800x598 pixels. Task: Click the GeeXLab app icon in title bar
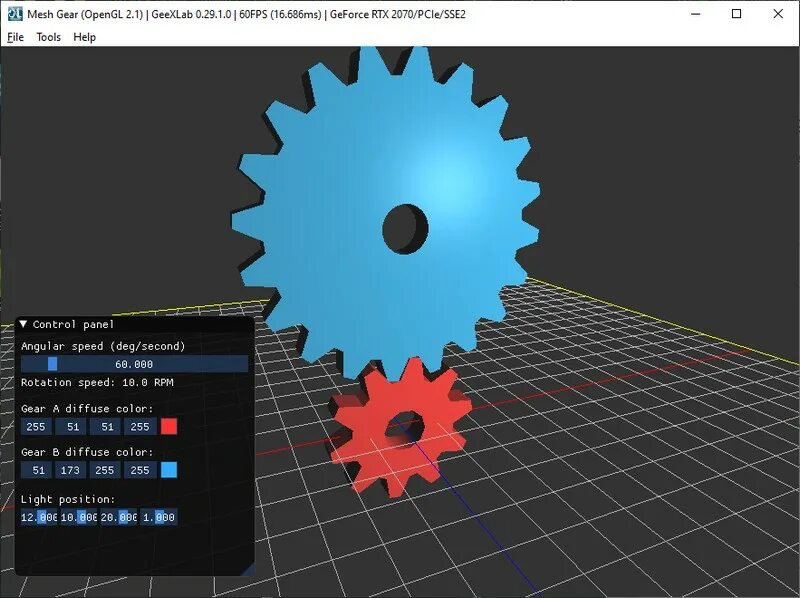coord(15,14)
